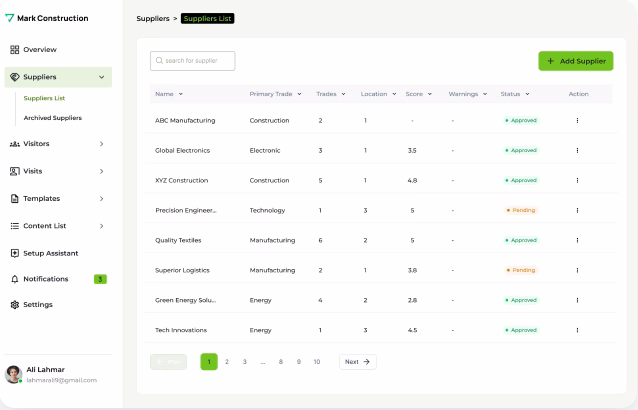Expand the Templates sidebar section
This screenshot has width=638, height=410.
click(x=101, y=199)
